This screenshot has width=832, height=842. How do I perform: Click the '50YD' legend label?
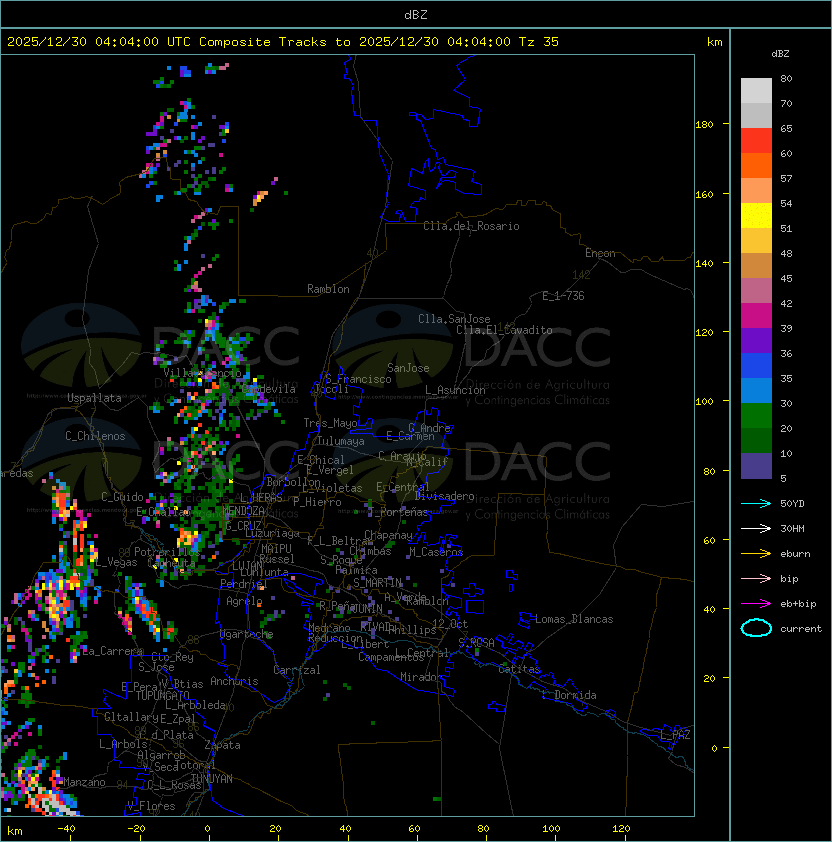(792, 504)
